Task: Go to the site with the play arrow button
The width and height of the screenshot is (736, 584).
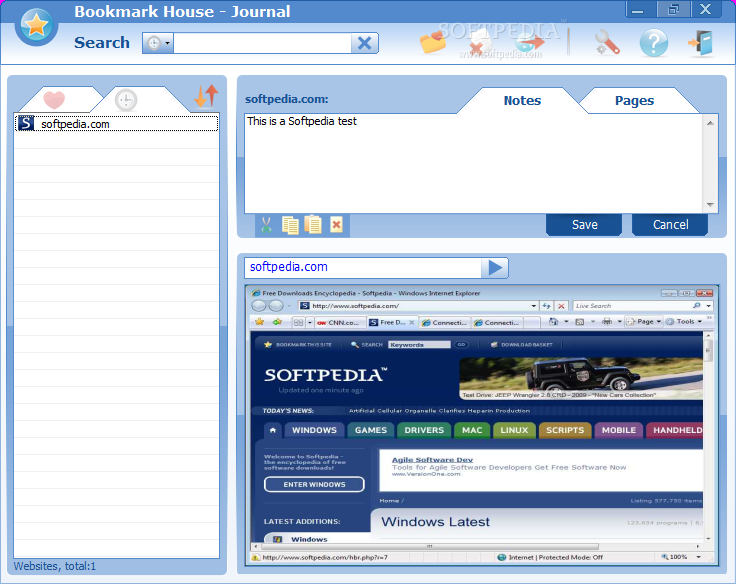Action: (x=495, y=268)
